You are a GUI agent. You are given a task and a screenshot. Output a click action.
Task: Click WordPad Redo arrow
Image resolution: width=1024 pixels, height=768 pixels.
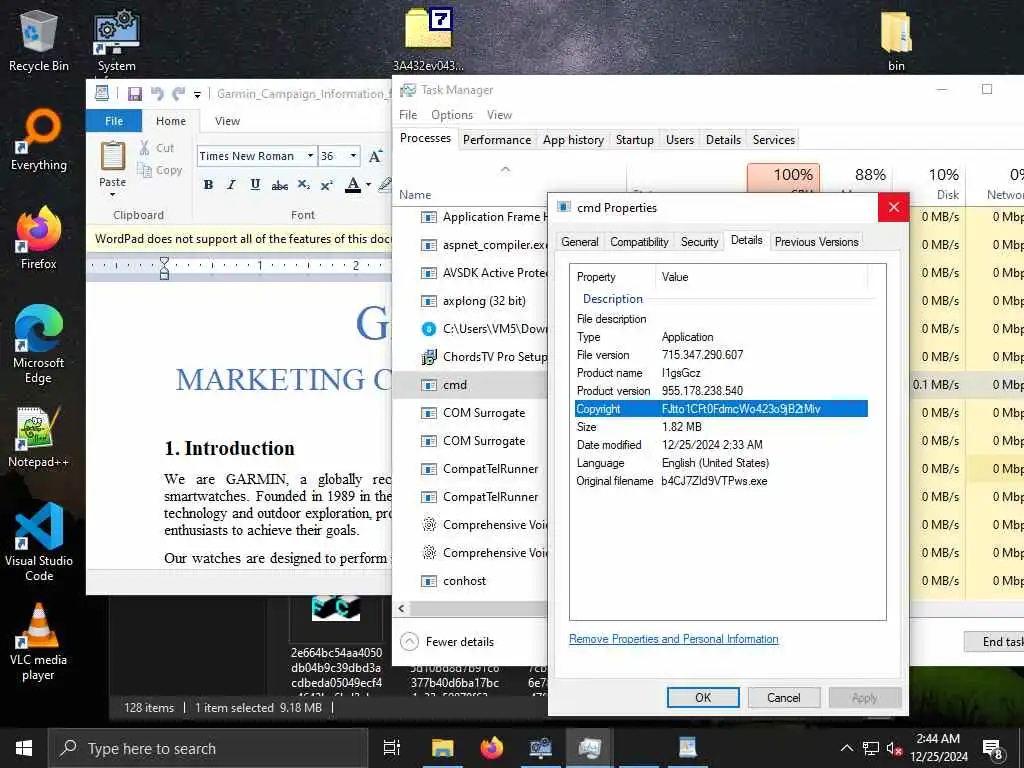[178, 93]
